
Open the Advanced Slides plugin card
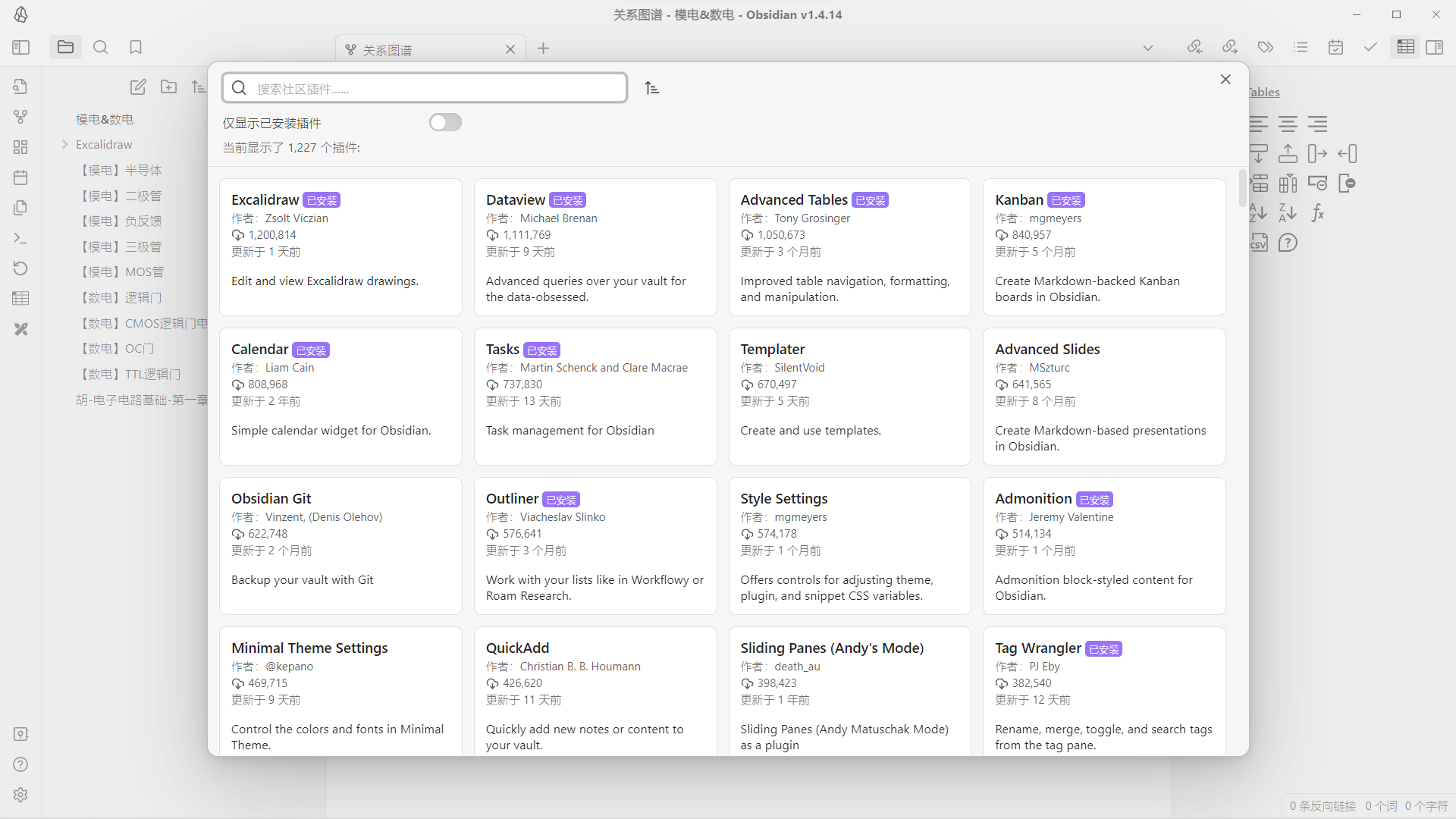[x=1104, y=397]
